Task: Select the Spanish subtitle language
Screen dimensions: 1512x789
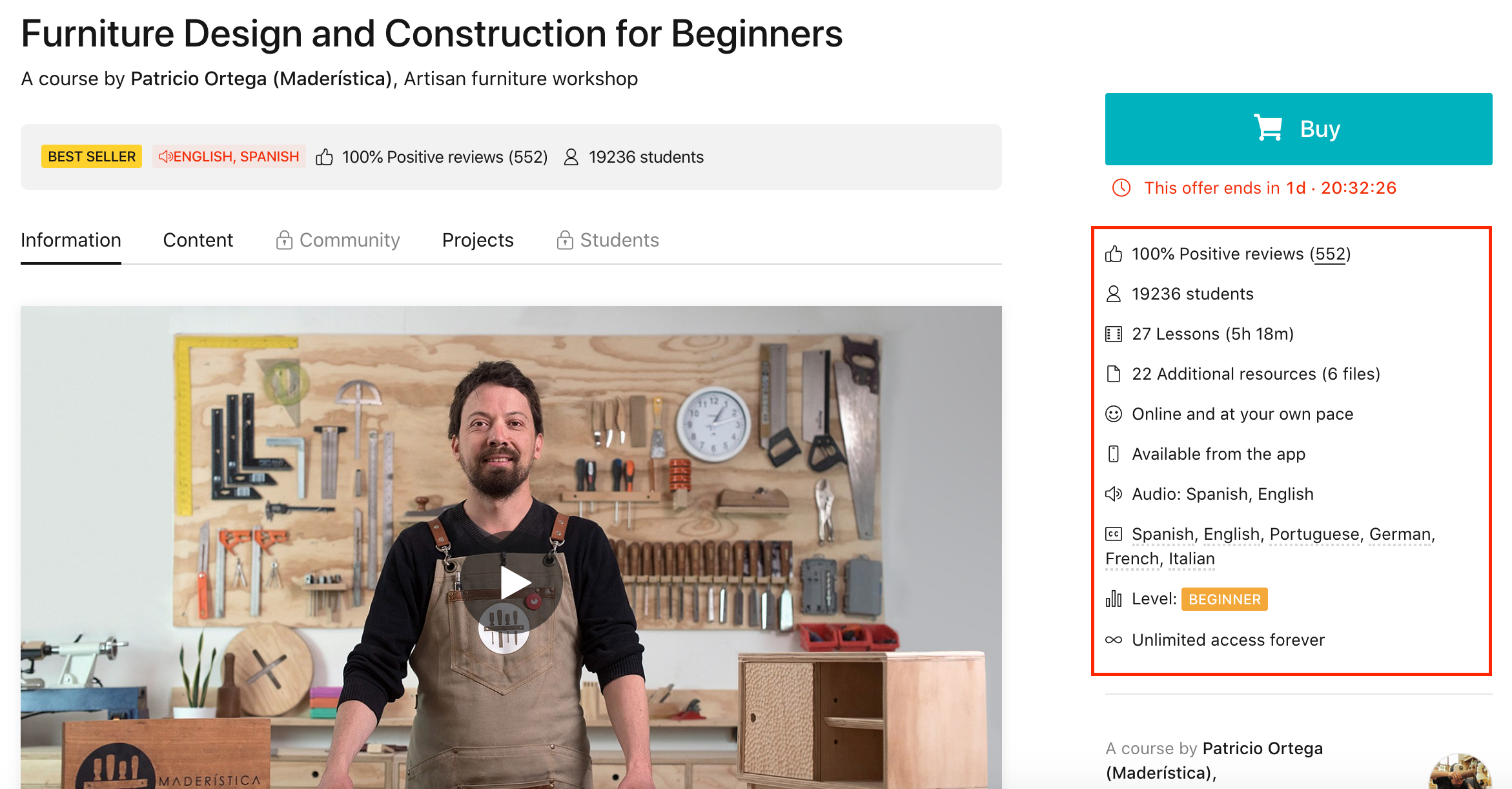Action: [x=1163, y=534]
